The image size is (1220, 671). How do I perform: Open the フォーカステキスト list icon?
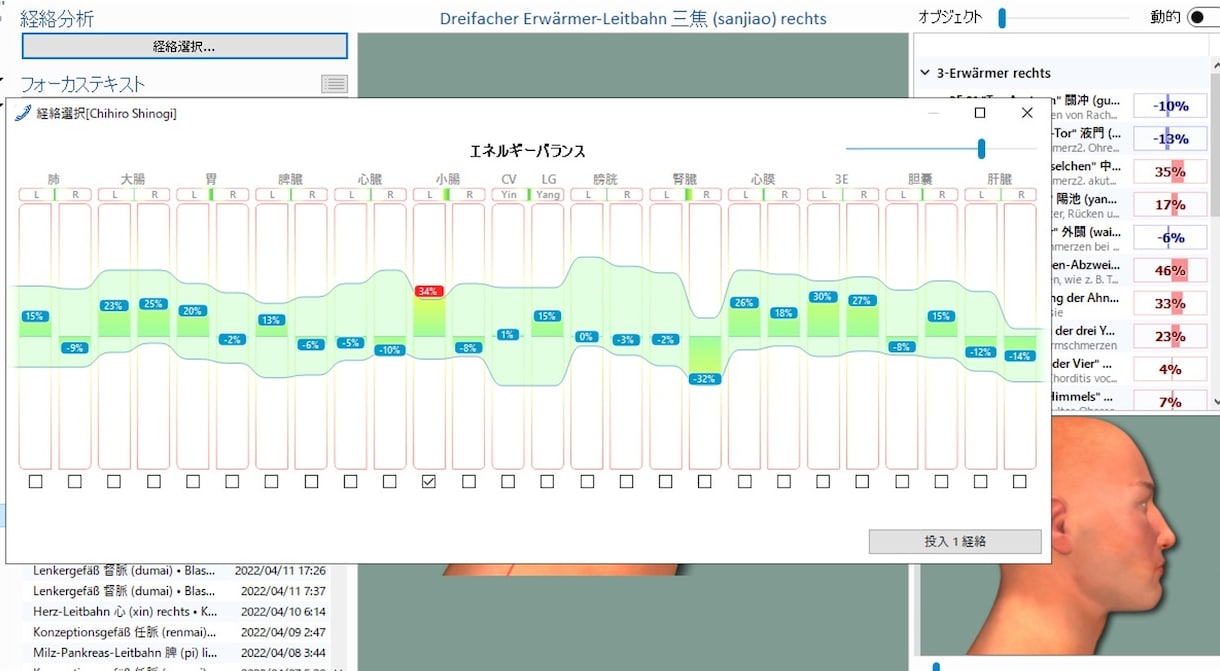tap(334, 84)
